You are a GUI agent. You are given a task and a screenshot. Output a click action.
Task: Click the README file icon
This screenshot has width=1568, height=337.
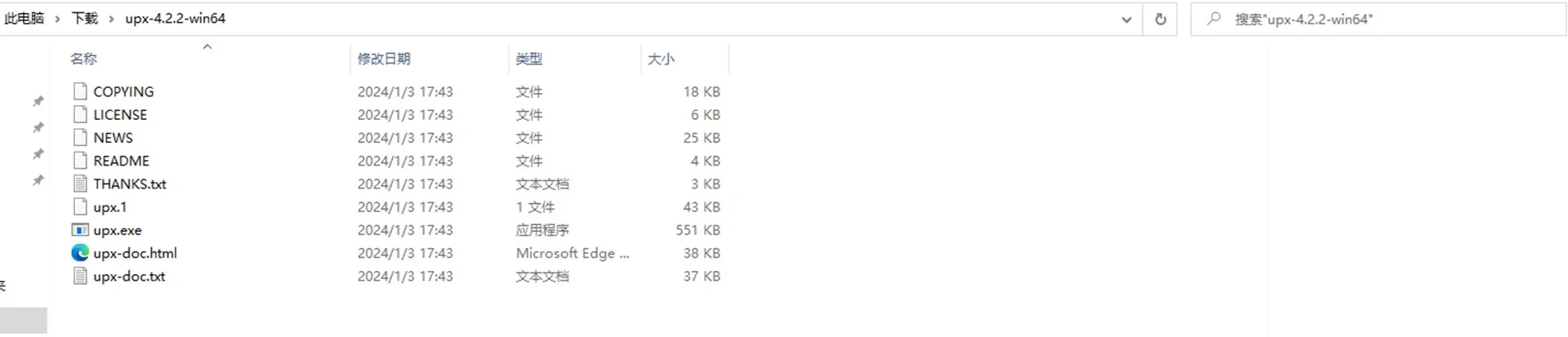(x=80, y=161)
